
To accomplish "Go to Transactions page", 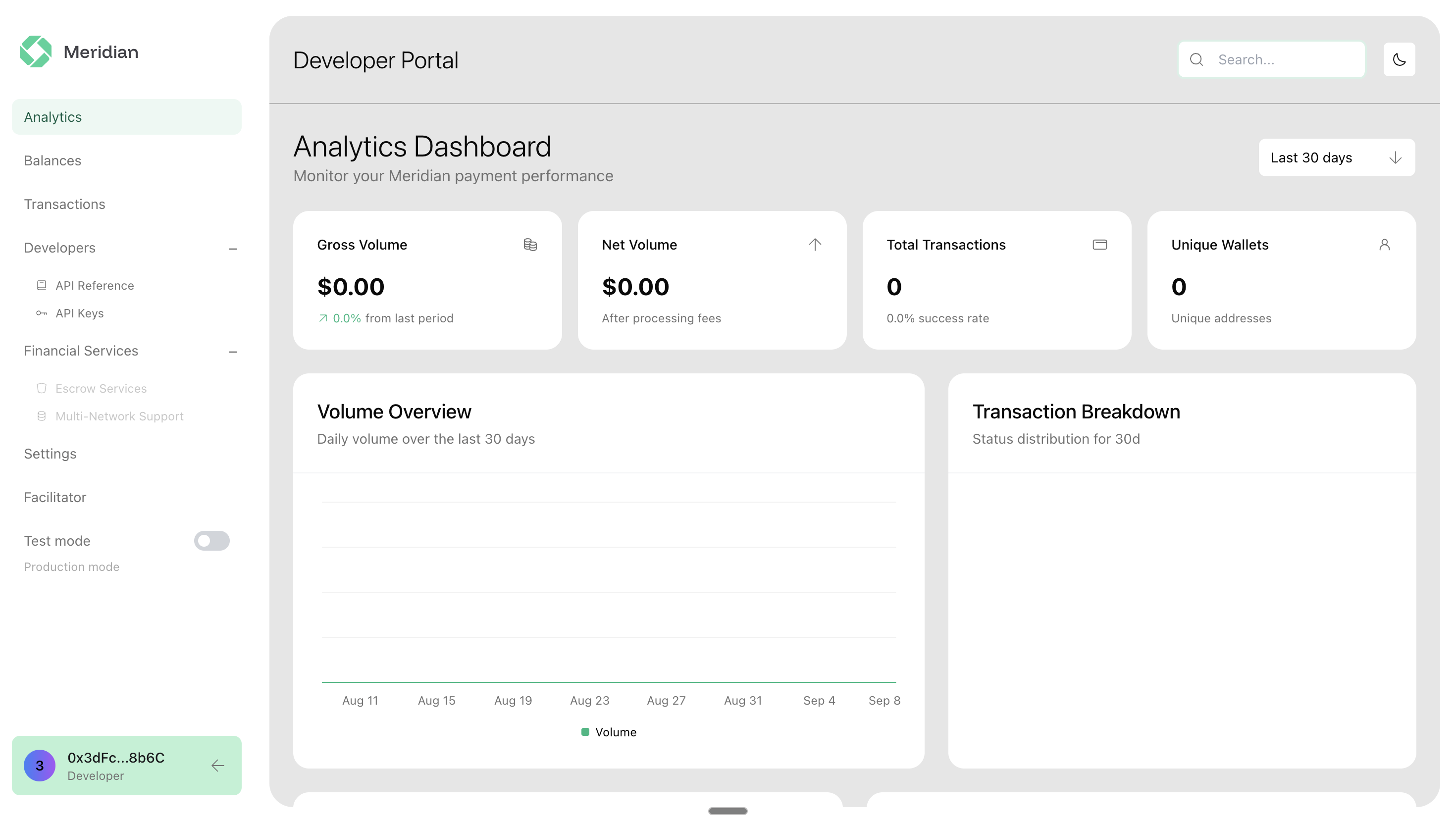I will 64,204.
